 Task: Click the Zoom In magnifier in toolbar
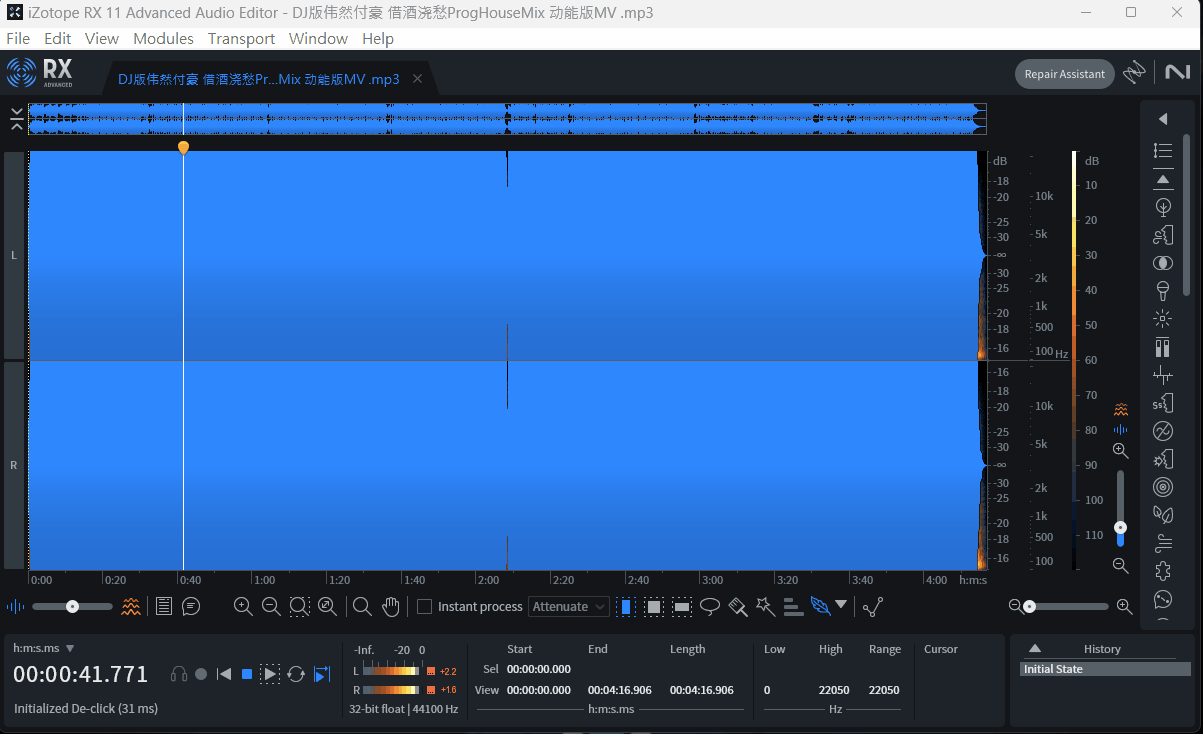[x=242, y=606]
